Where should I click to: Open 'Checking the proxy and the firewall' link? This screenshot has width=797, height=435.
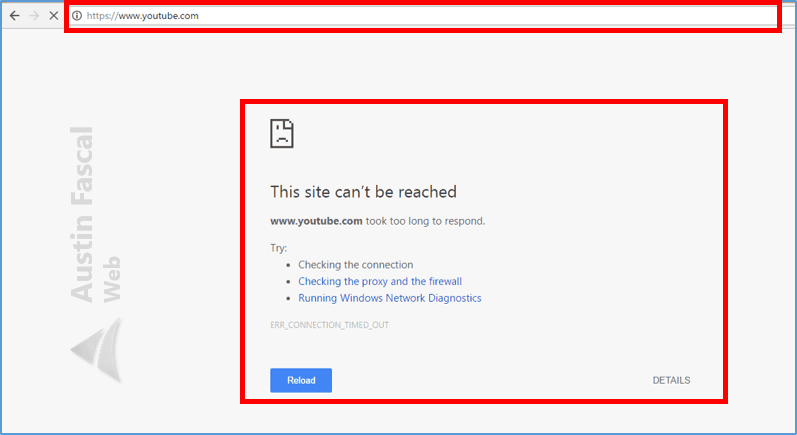(380, 282)
